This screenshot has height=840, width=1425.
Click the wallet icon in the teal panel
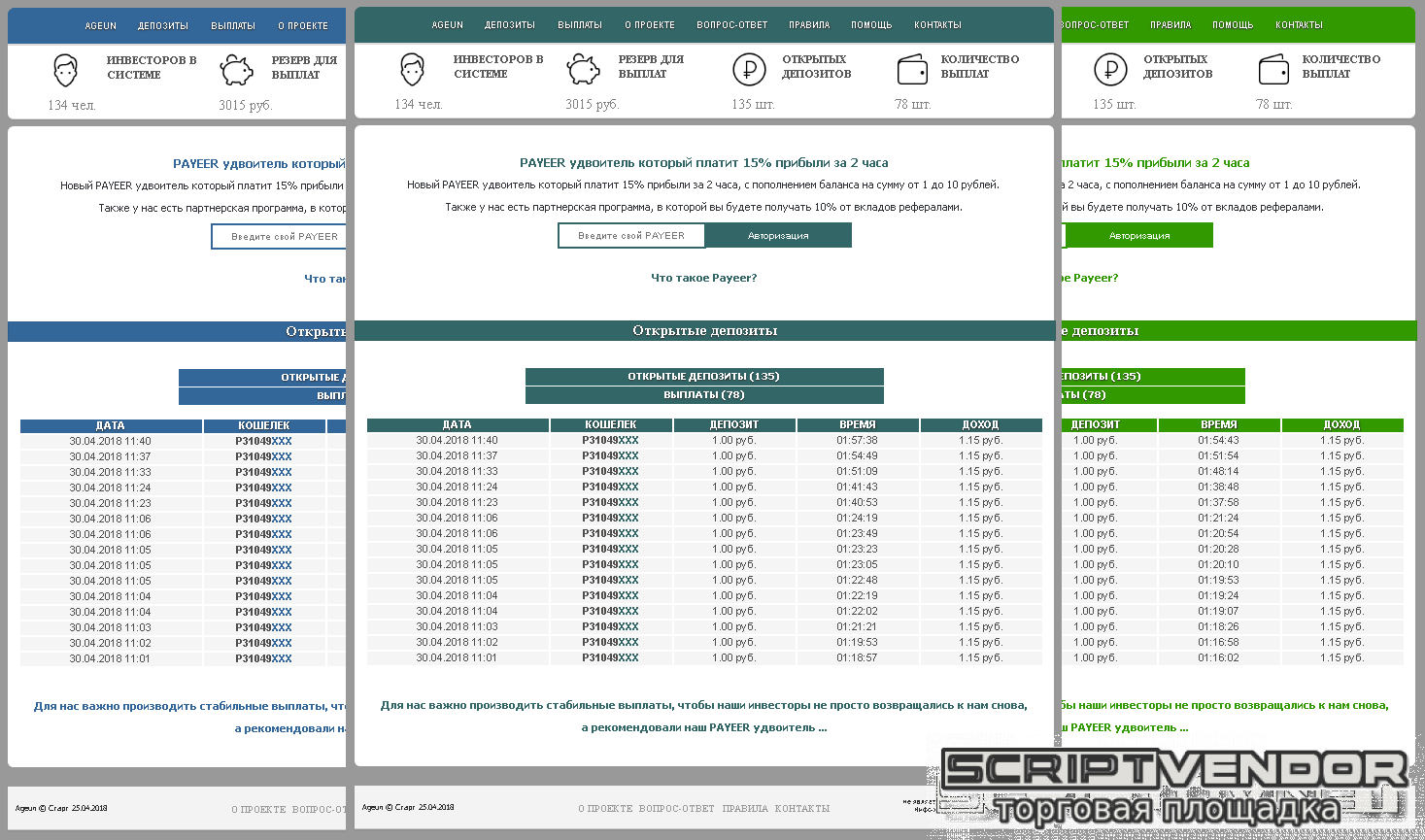pyautogui.click(x=912, y=70)
